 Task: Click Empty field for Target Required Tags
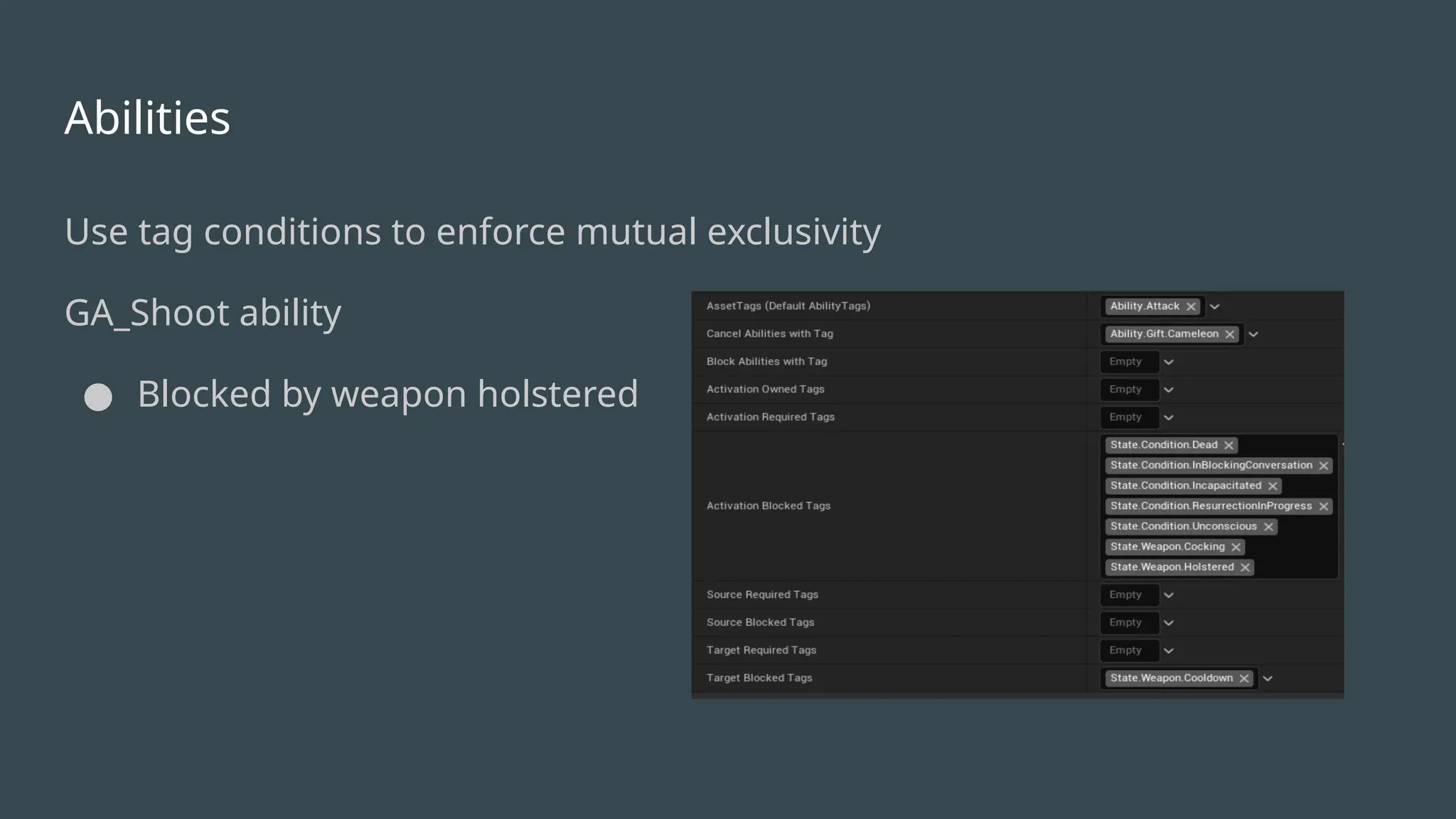pyautogui.click(x=1129, y=651)
